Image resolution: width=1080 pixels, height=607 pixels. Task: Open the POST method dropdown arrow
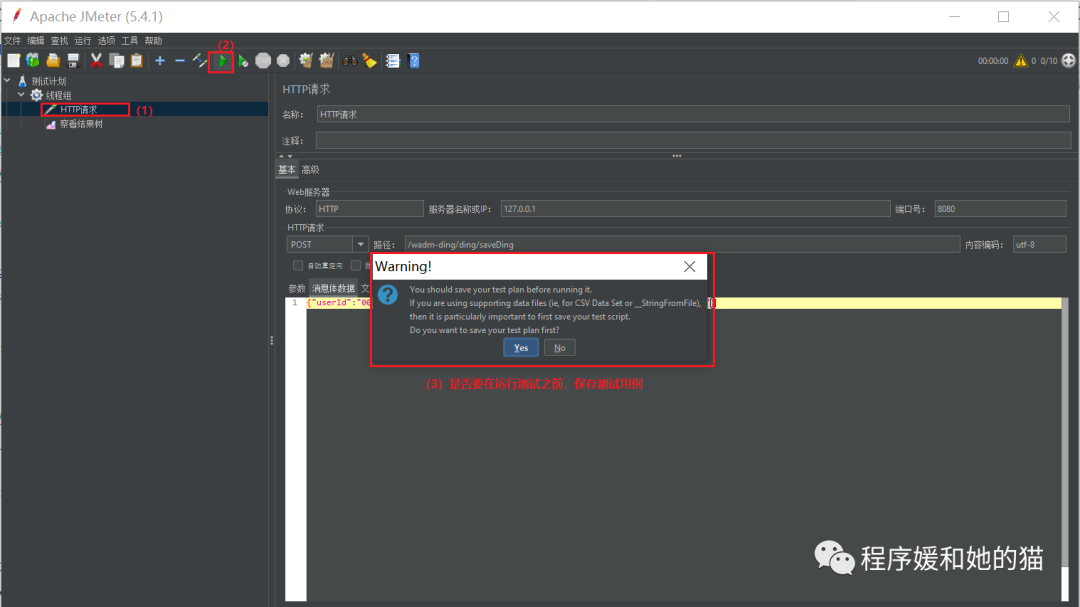(360, 245)
